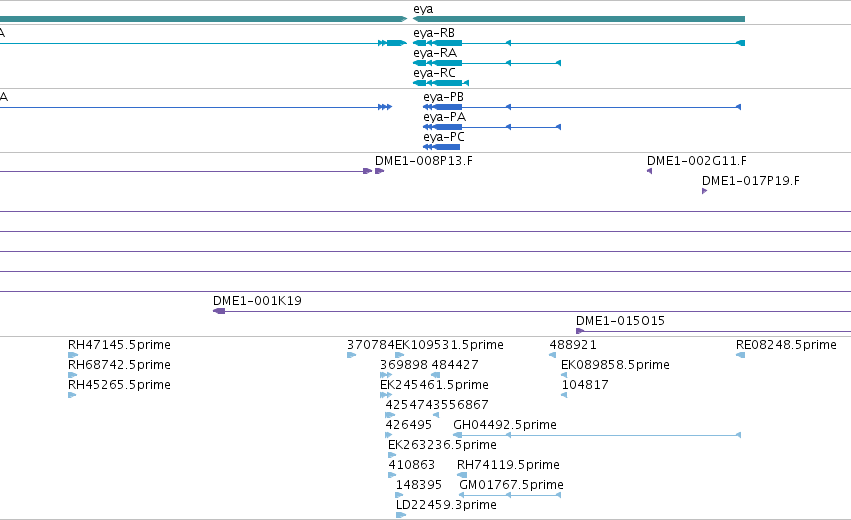Select the 148395 EST label
This screenshot has width=851, height=520.
click(x=419, y=485)
